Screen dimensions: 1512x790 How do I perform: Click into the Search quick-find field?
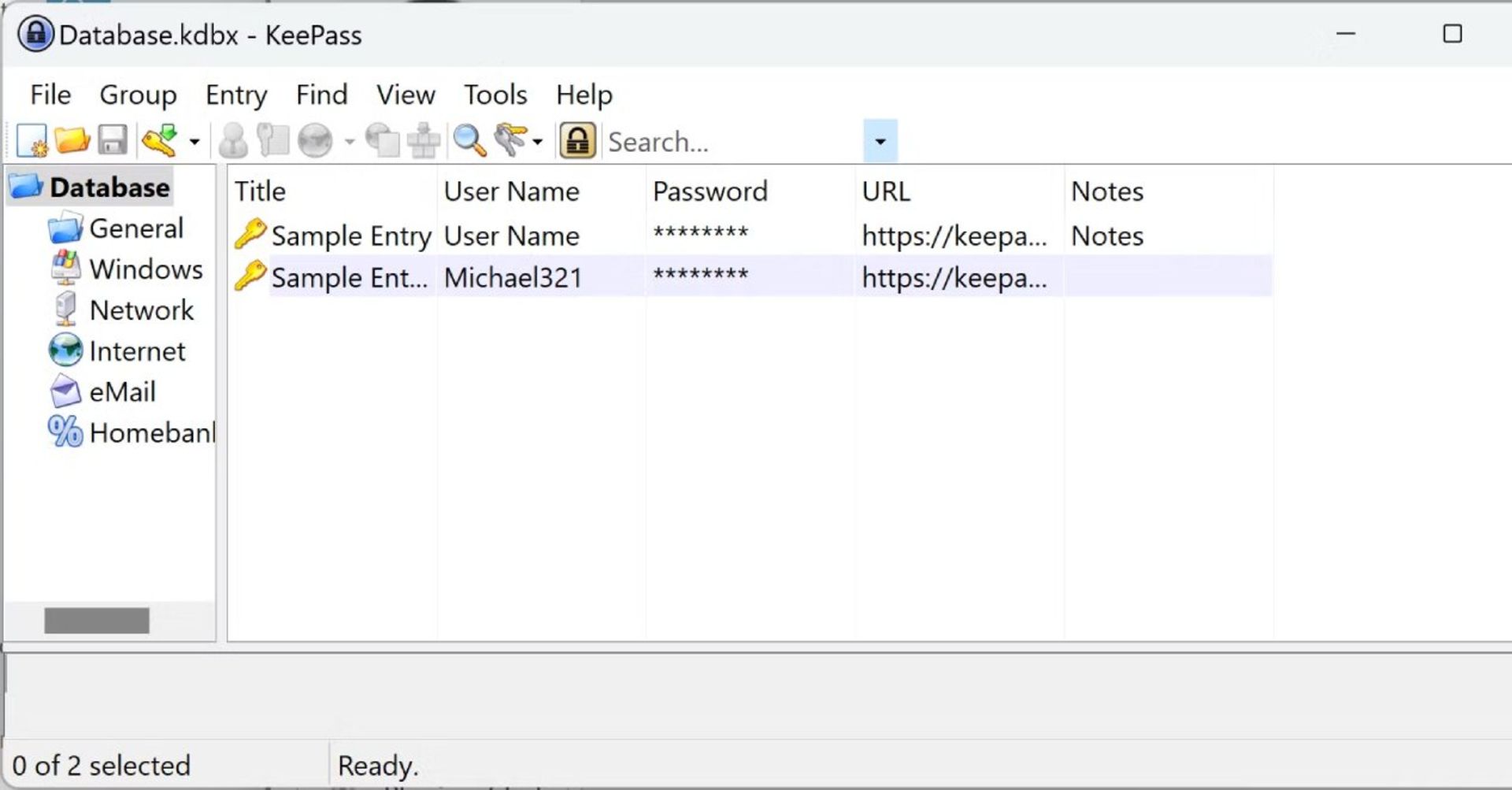click(732, 142)
